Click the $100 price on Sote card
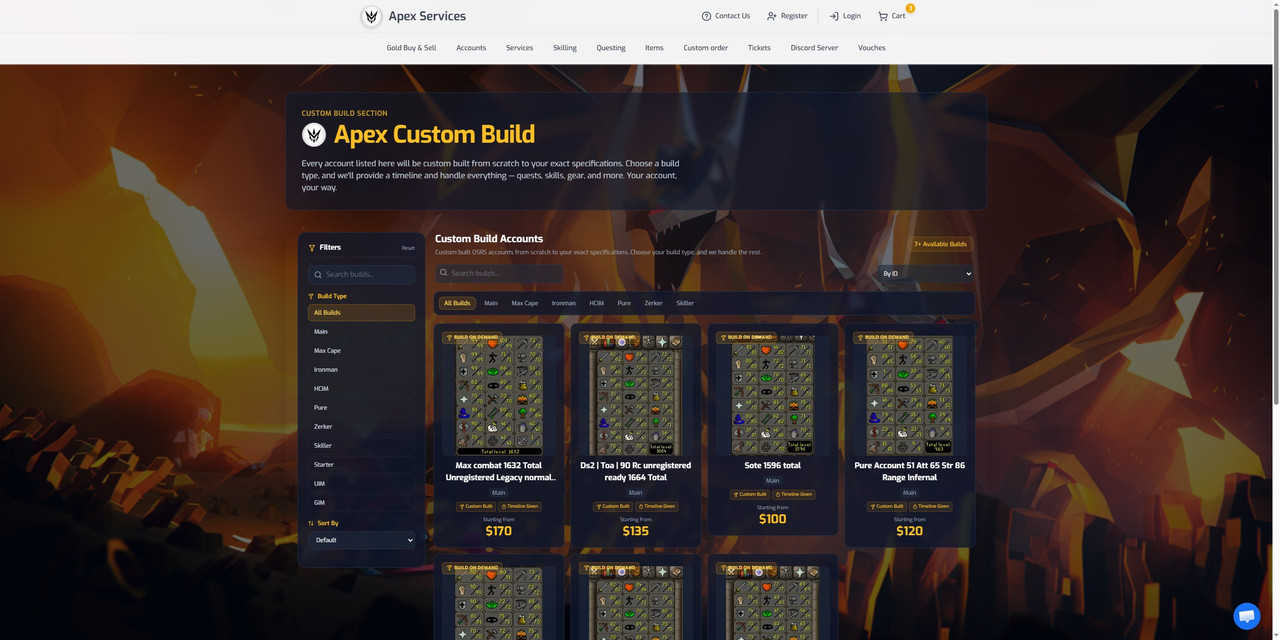The image size is (1280, 640). (x=772, y=519)
